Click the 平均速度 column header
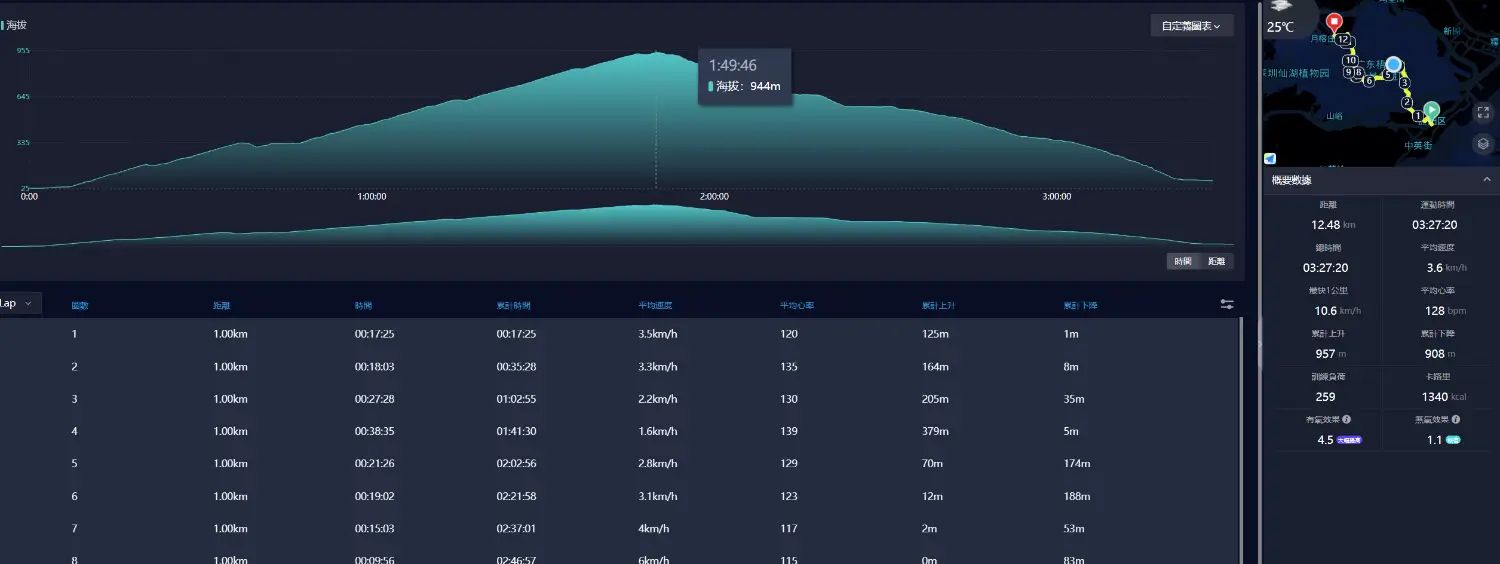1500x564 pixels. [655, 305]
